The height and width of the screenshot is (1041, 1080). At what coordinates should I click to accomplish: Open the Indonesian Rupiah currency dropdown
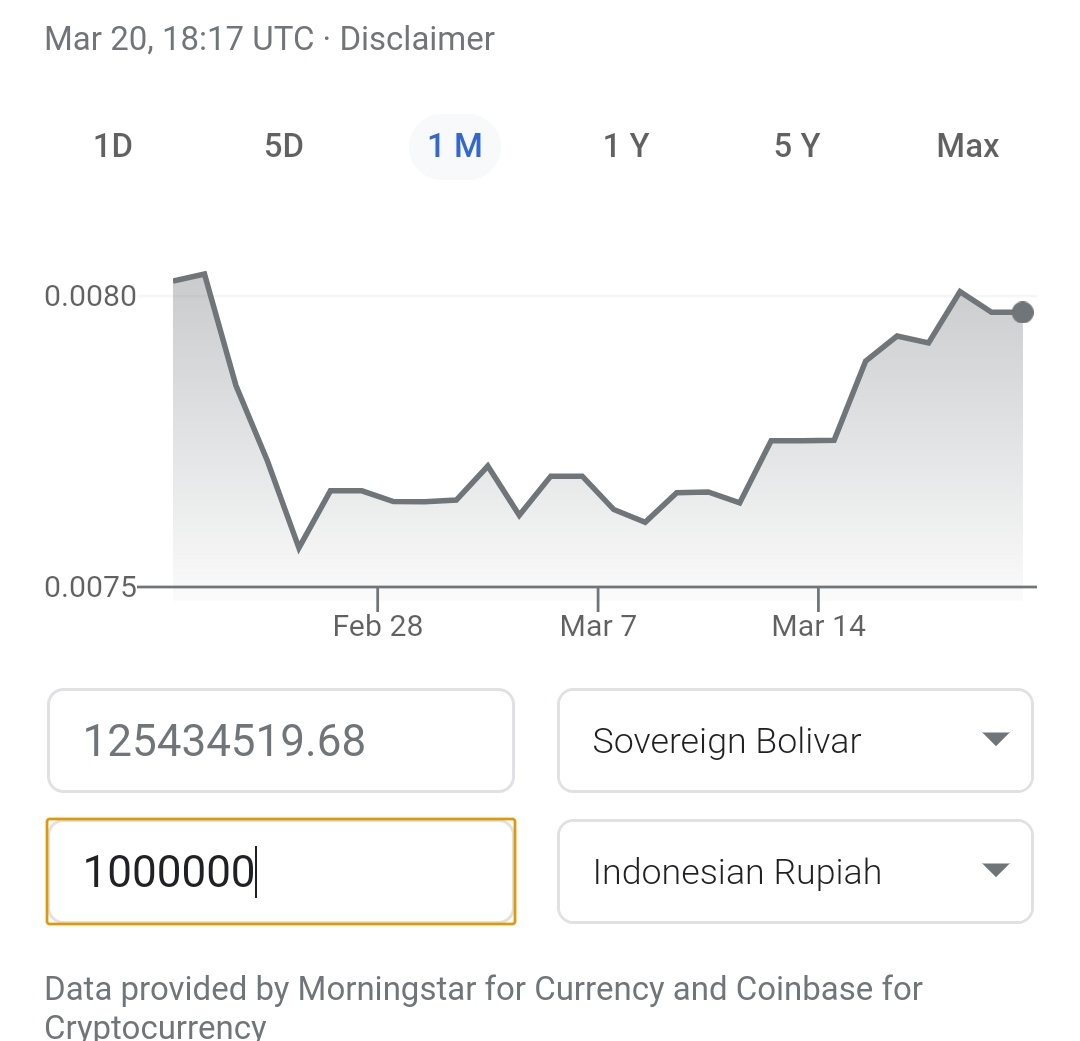[x=796, y=872]
